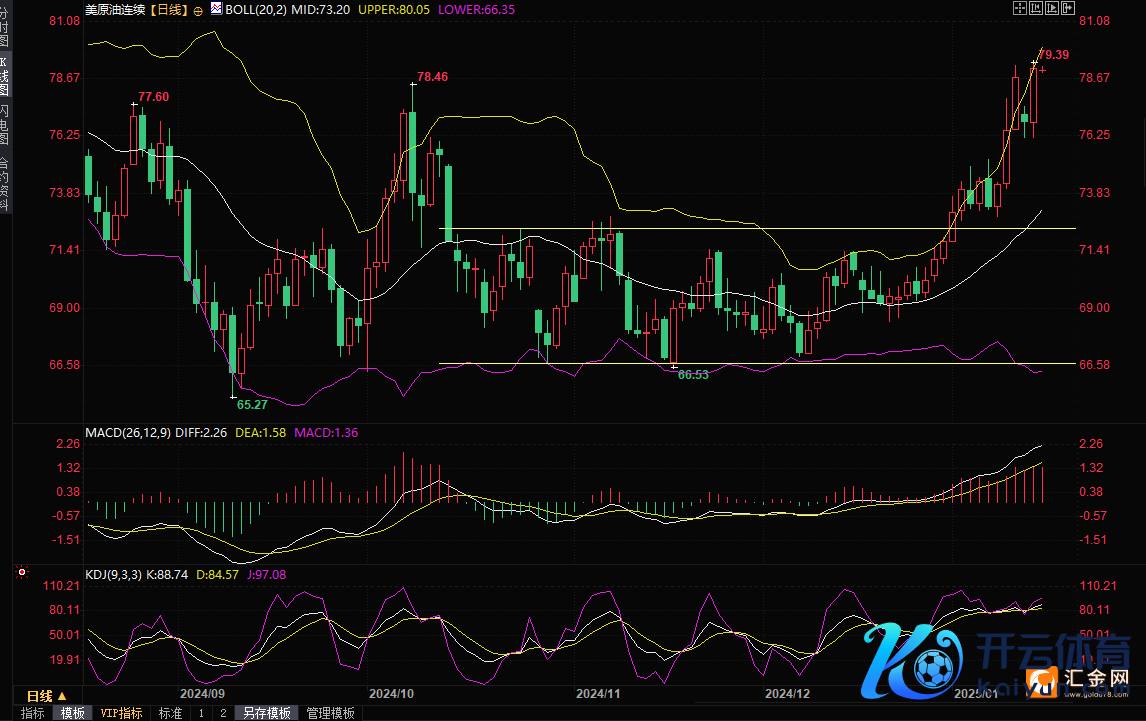Click the 另存模板 button
The width and height of the screenshot is (1146, 721).
click(x=267, y=713)
